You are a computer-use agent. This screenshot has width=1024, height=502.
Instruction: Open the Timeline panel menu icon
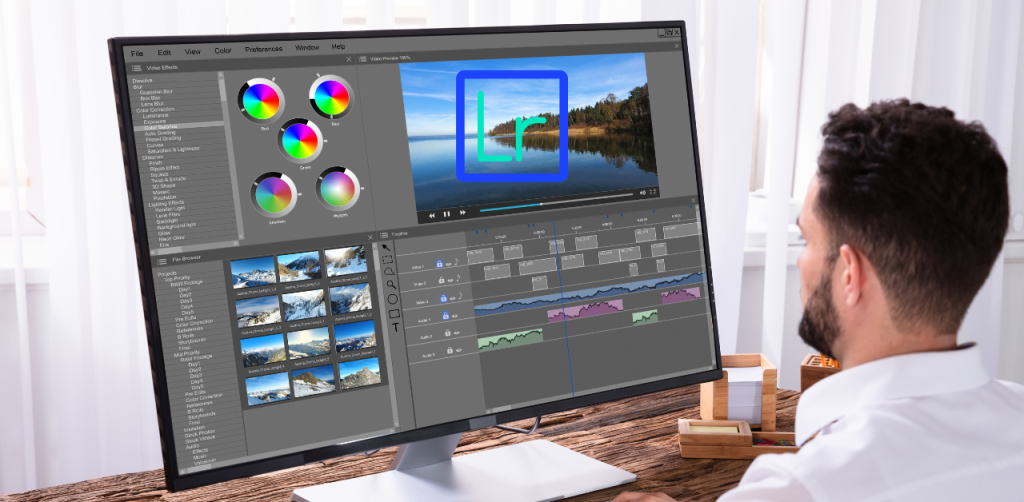385,232
